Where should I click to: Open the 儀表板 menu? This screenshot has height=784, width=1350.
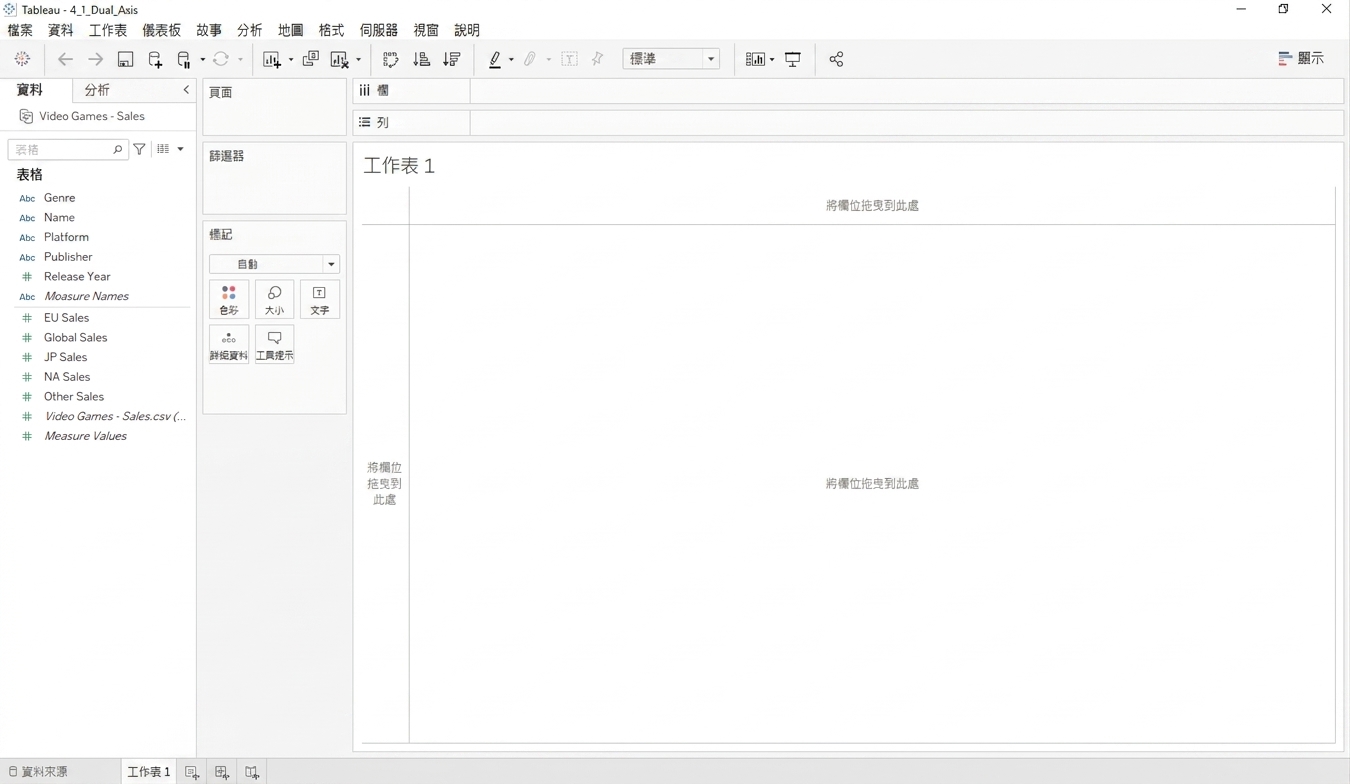(x=162, y=30)
